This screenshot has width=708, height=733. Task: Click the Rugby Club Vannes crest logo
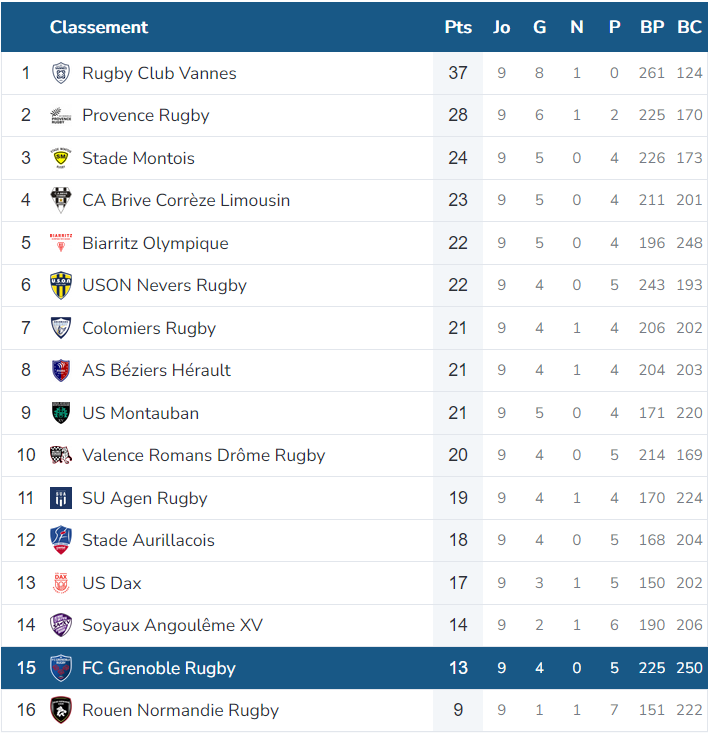pos(61,73)
